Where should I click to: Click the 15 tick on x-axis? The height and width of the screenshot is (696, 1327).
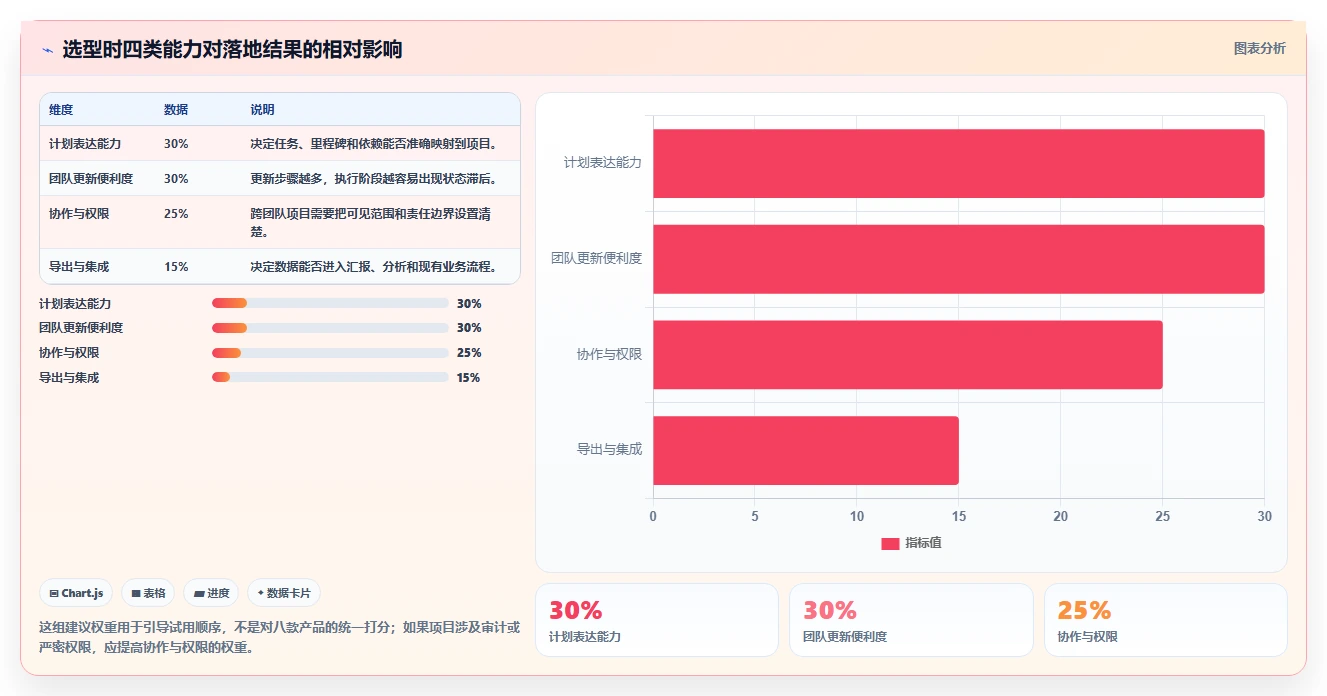click(x=958, y=516)
